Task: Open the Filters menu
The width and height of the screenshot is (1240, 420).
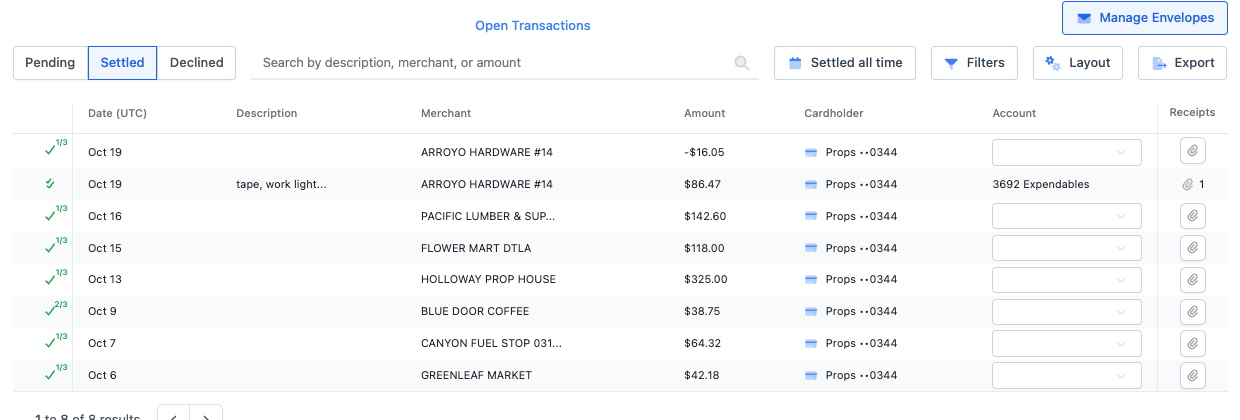Action: (975, 63)
